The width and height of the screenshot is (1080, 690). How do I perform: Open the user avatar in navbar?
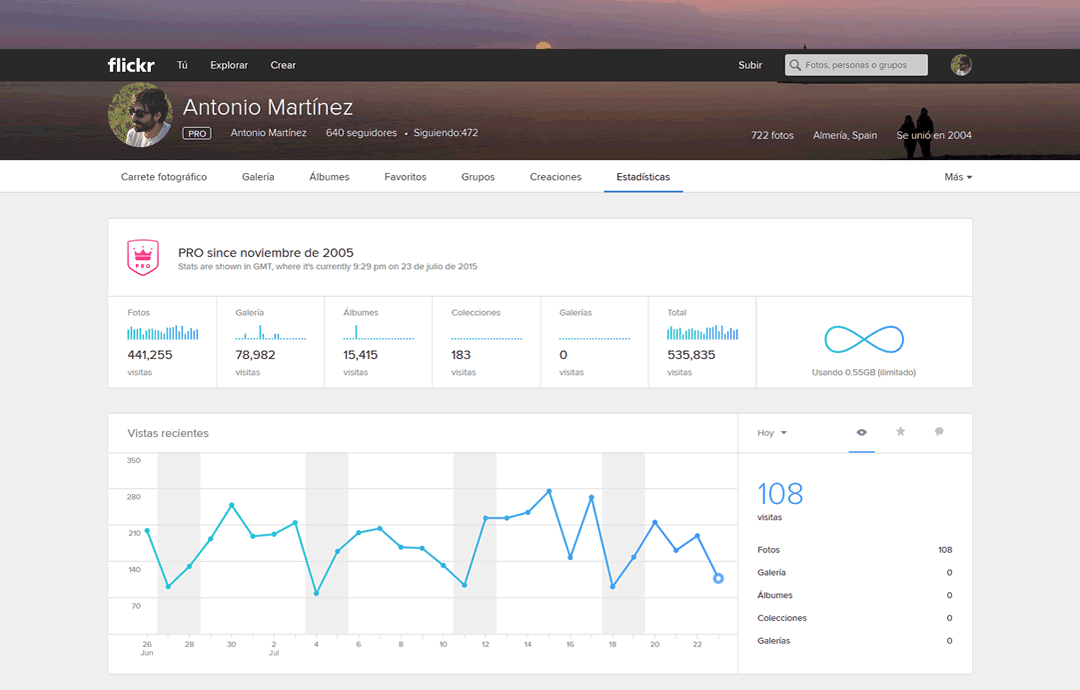[x=961, y=65]
